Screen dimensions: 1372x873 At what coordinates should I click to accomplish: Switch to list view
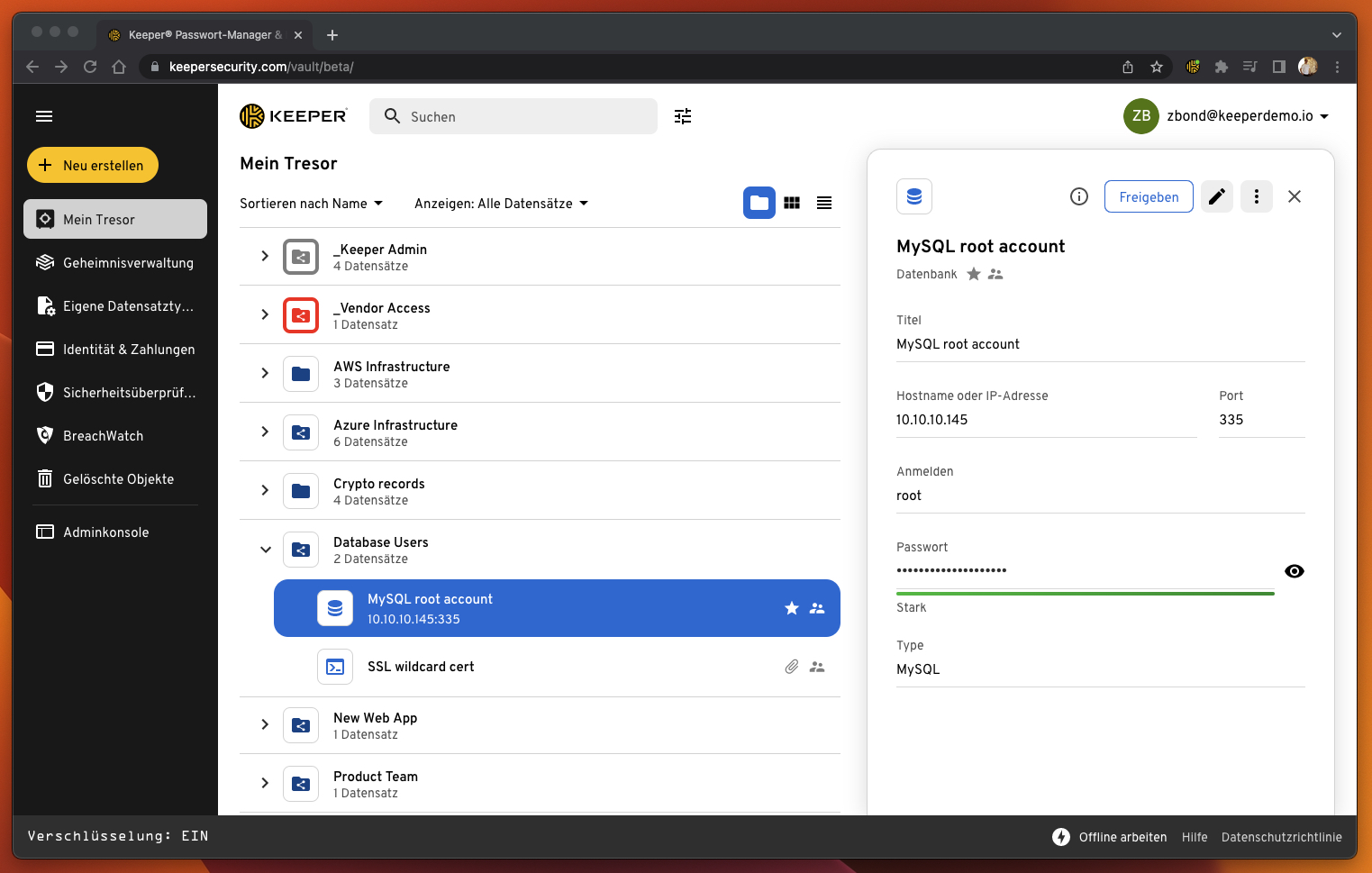pyautogui.click(x=824, y=203)
